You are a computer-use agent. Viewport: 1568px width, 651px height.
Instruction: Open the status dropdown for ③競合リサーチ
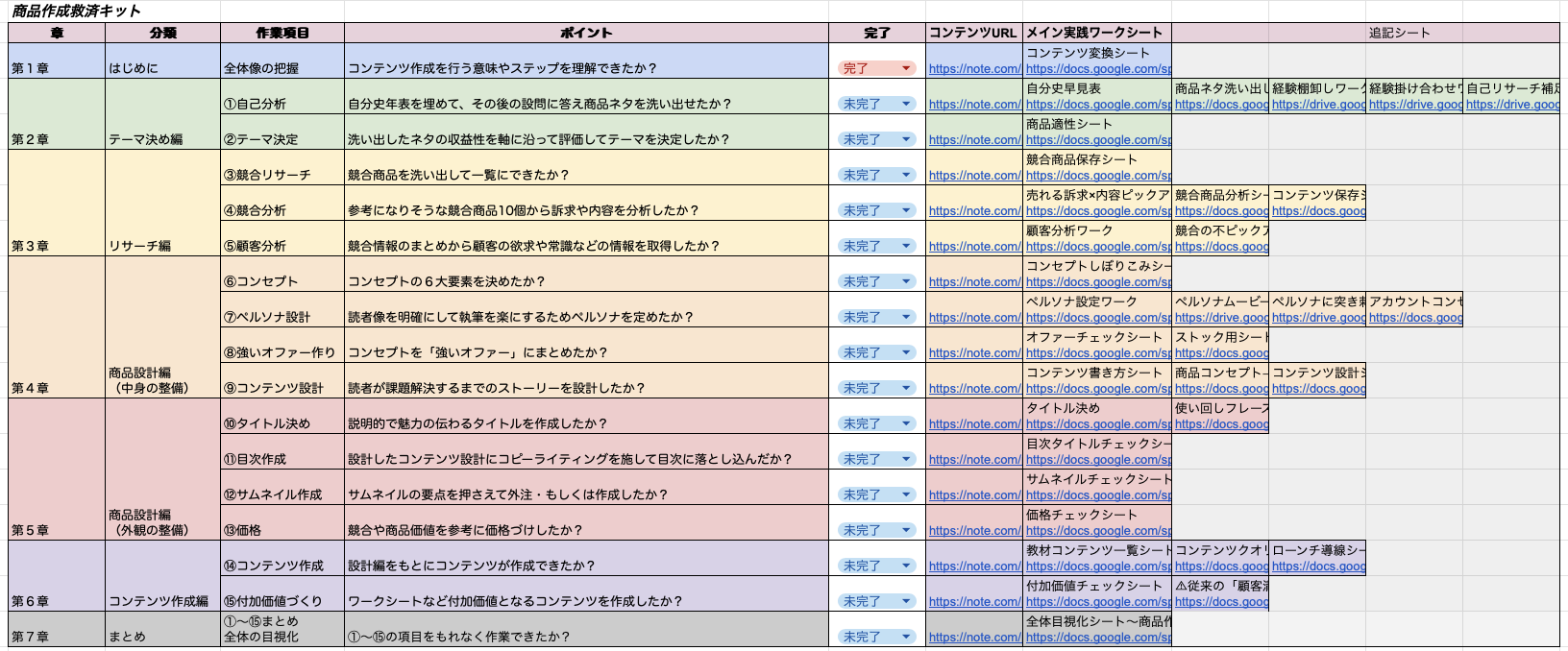pos(876,175)
